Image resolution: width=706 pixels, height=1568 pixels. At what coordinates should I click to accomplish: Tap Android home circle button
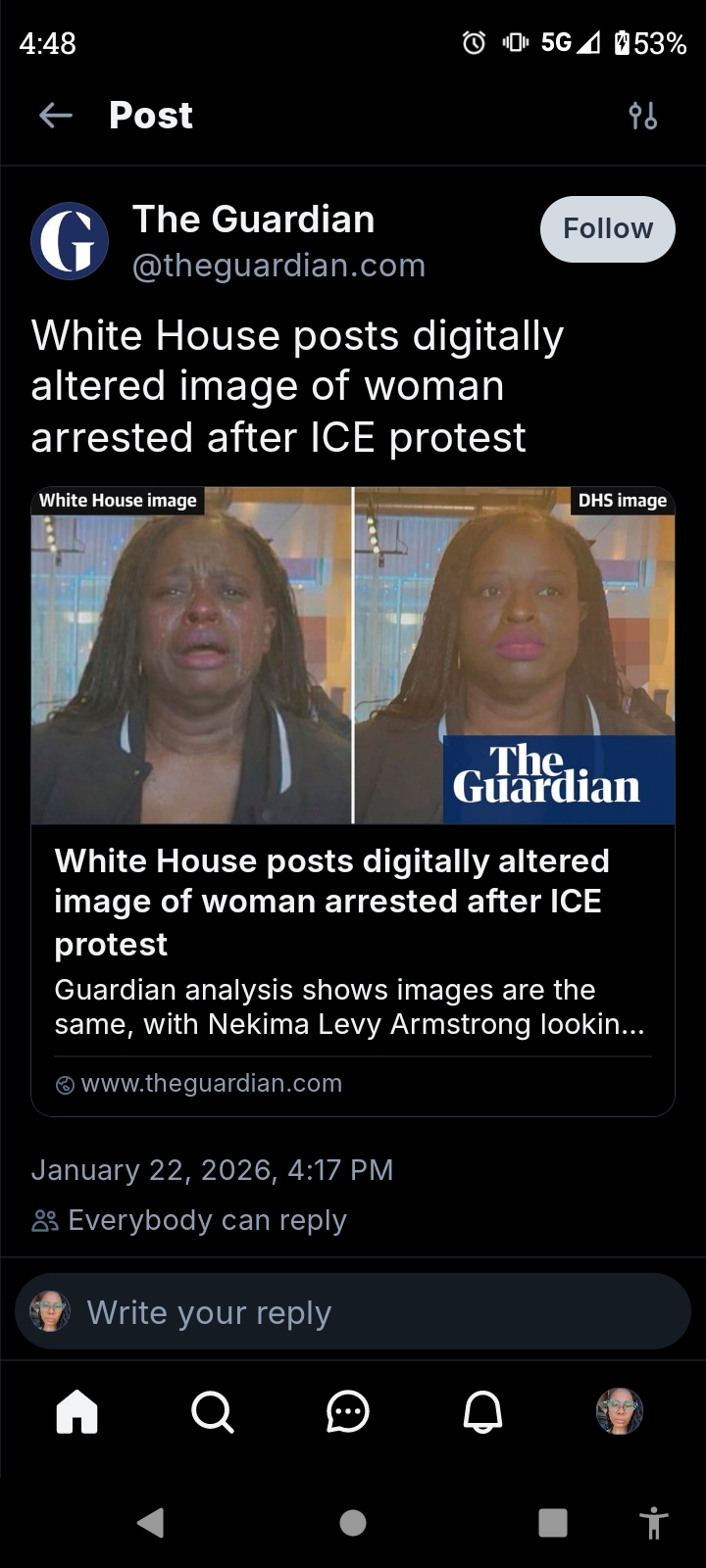(x=353, y=1522)
